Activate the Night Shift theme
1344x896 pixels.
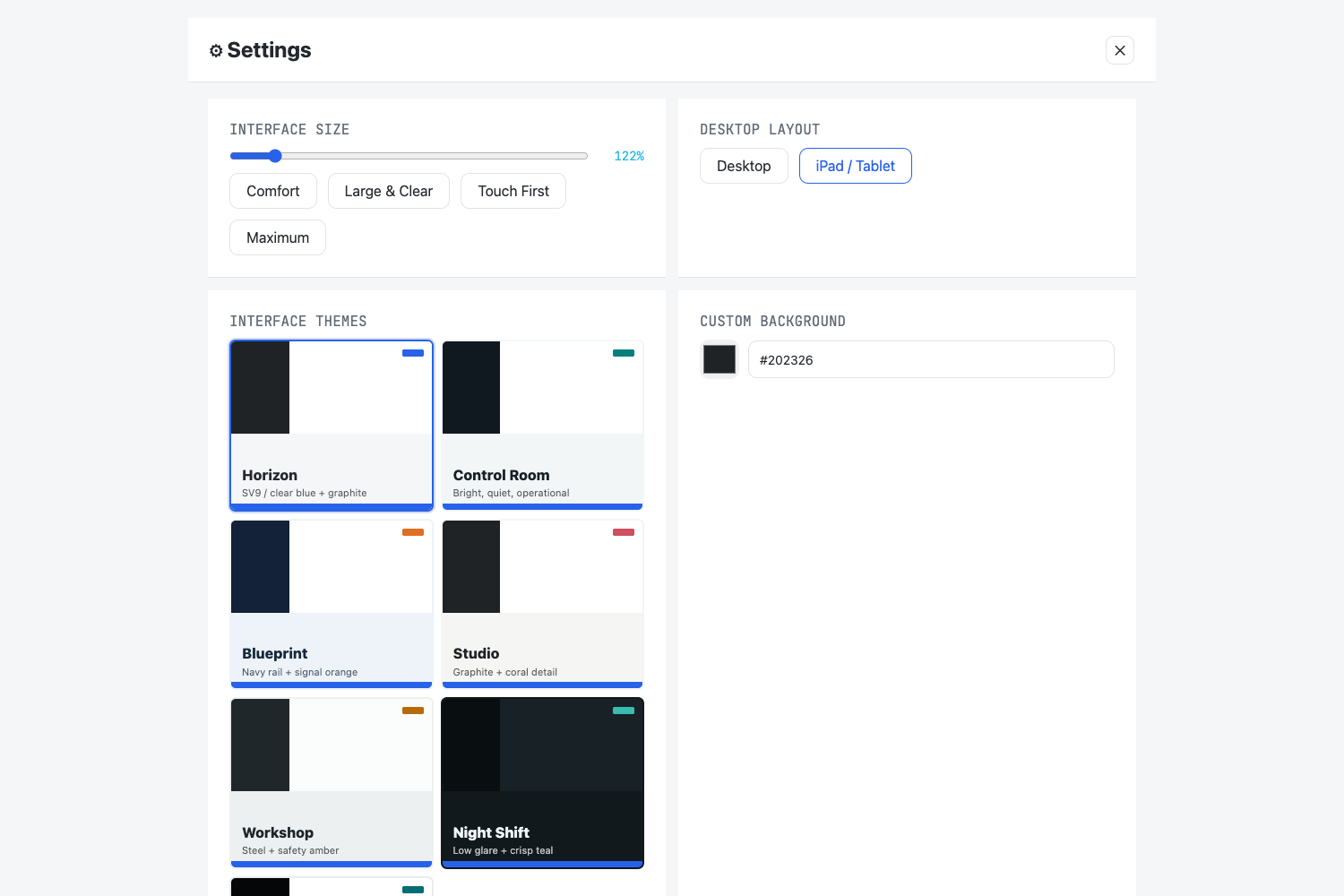543,783
